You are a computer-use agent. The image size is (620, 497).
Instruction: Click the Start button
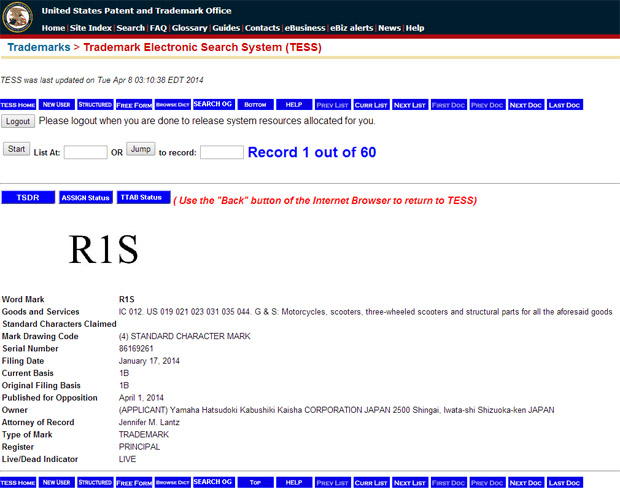pyautogui.click(x=16, y=149)
